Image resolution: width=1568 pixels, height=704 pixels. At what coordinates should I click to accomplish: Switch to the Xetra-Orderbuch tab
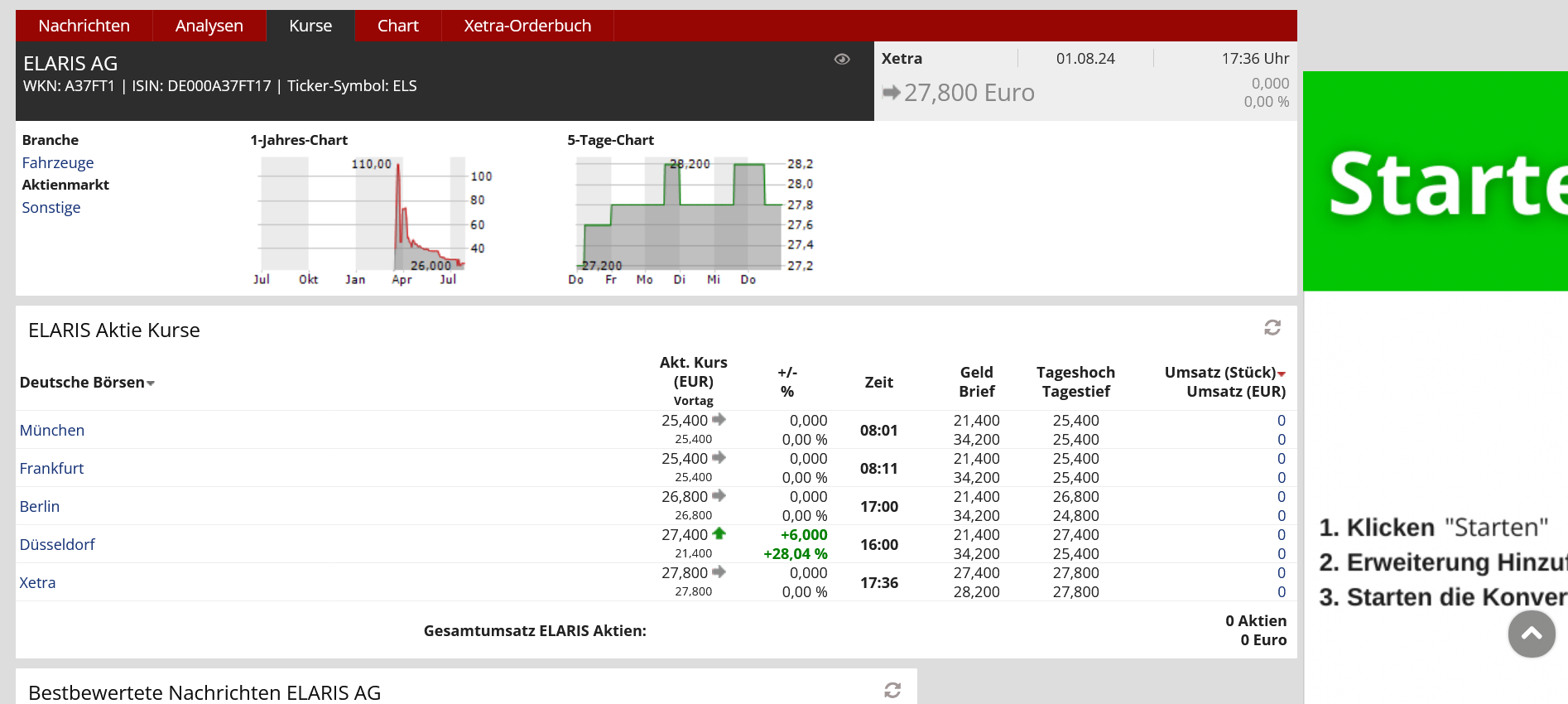coord(527,26)
